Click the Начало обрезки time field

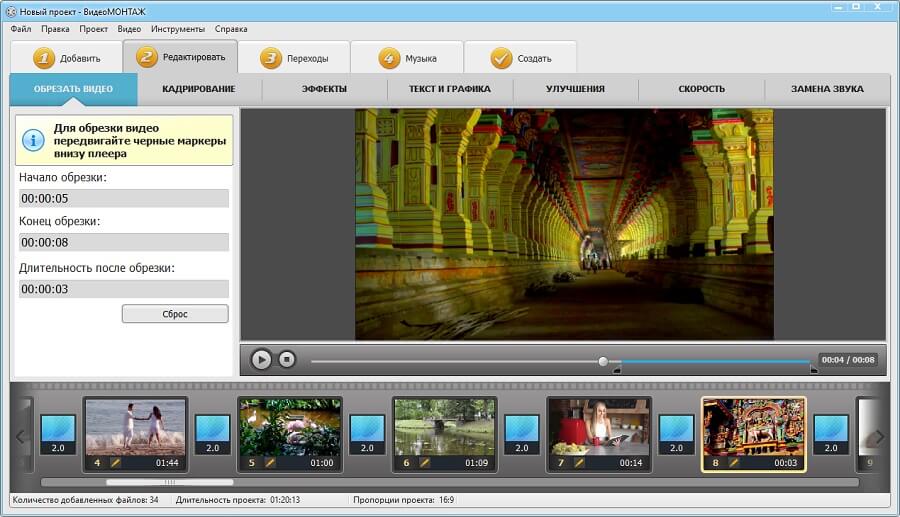(x=124, y=198)
